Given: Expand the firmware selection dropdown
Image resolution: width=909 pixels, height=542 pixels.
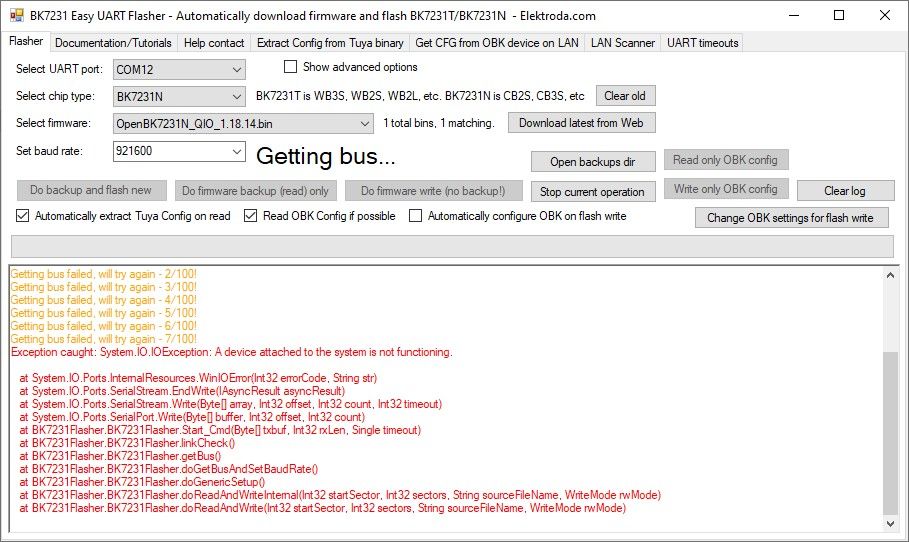Looking at the screenshot, I should pos(243,123).
